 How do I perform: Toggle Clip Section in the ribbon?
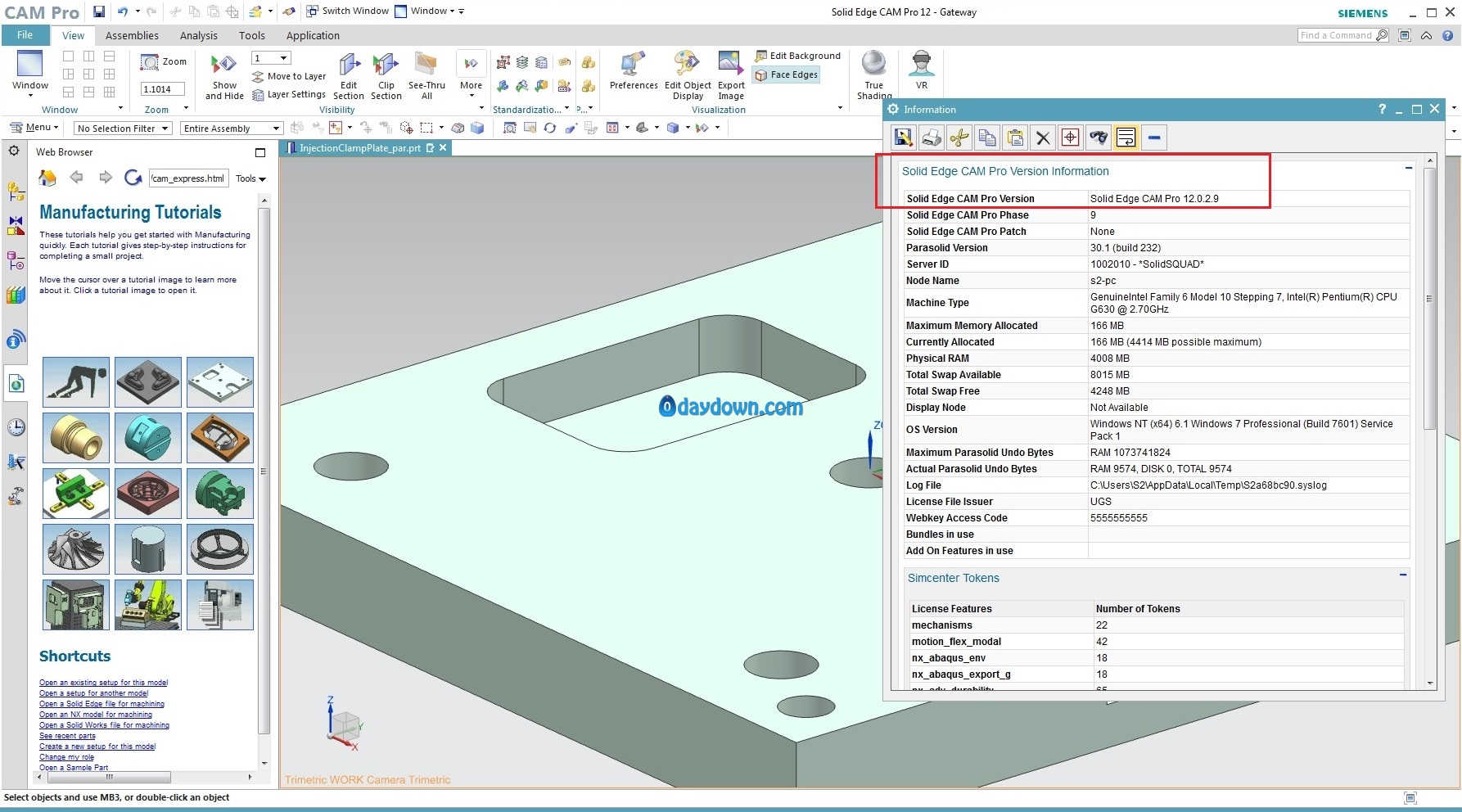(386, 76)
